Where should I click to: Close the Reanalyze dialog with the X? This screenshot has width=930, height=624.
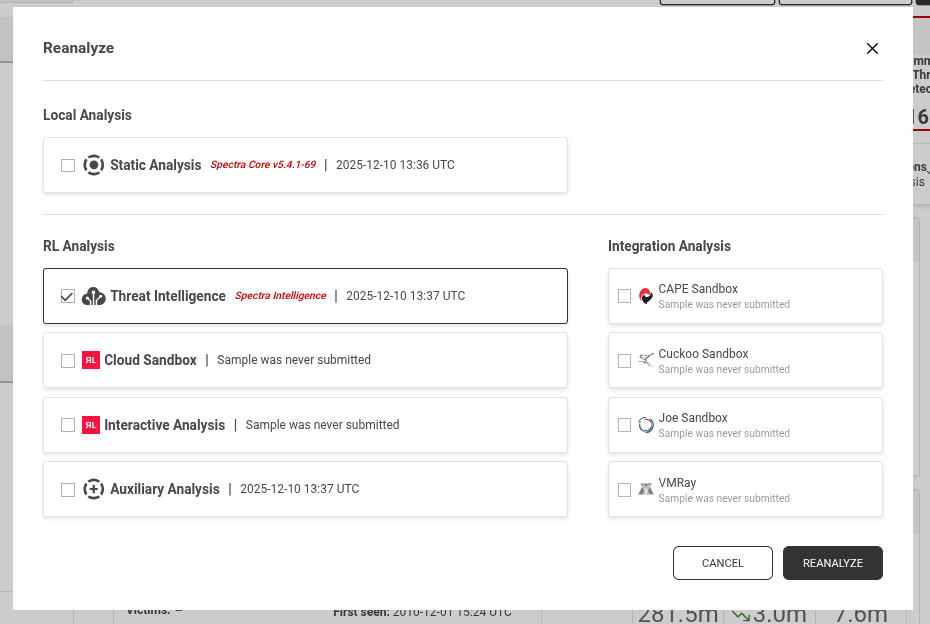[x=872, y=48]
